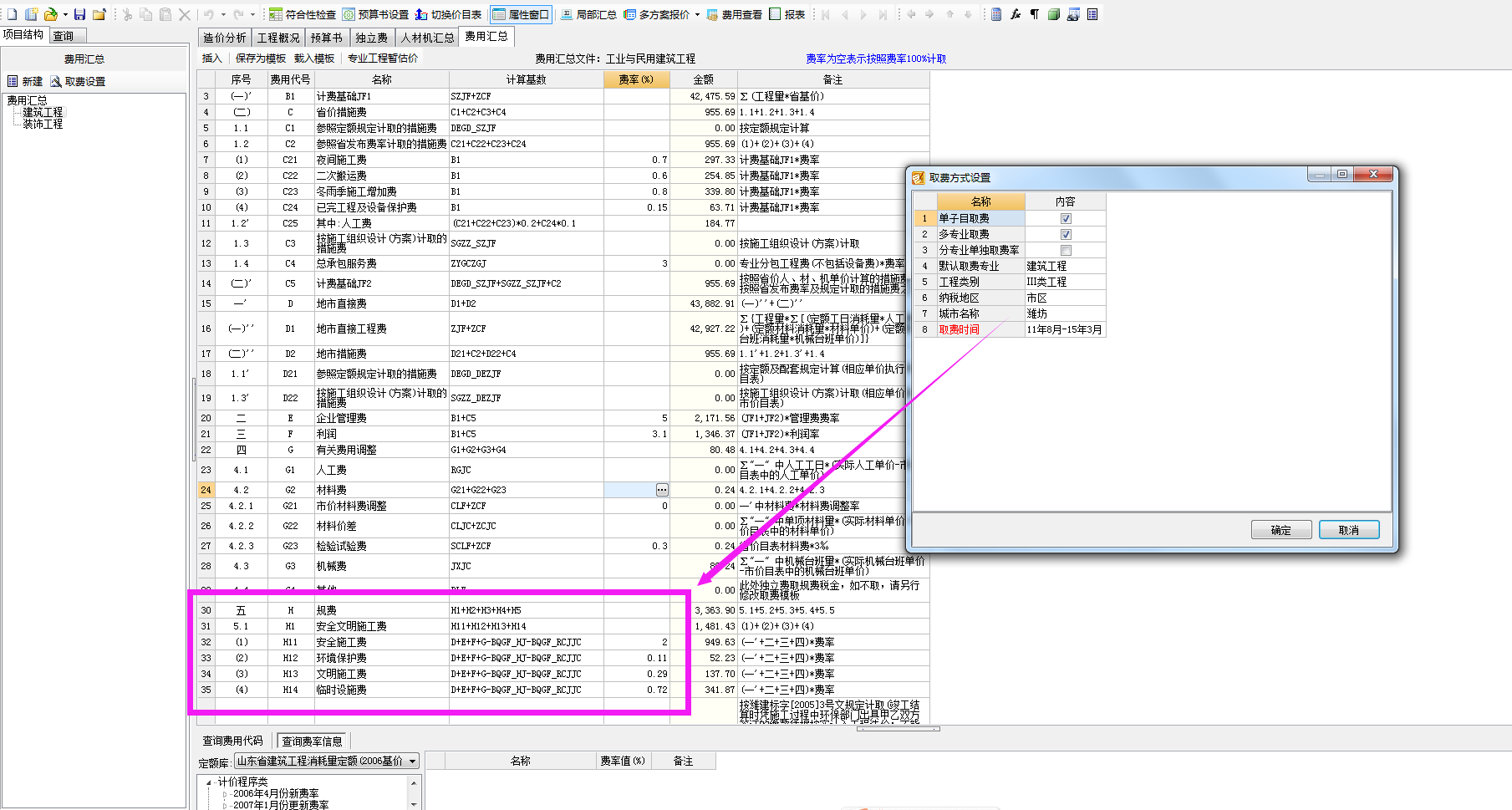Image resolution: width=1512 pixels, height=810 pixels.
Task: Click 多方案报价 toolbar button
Action: (657, 14)
